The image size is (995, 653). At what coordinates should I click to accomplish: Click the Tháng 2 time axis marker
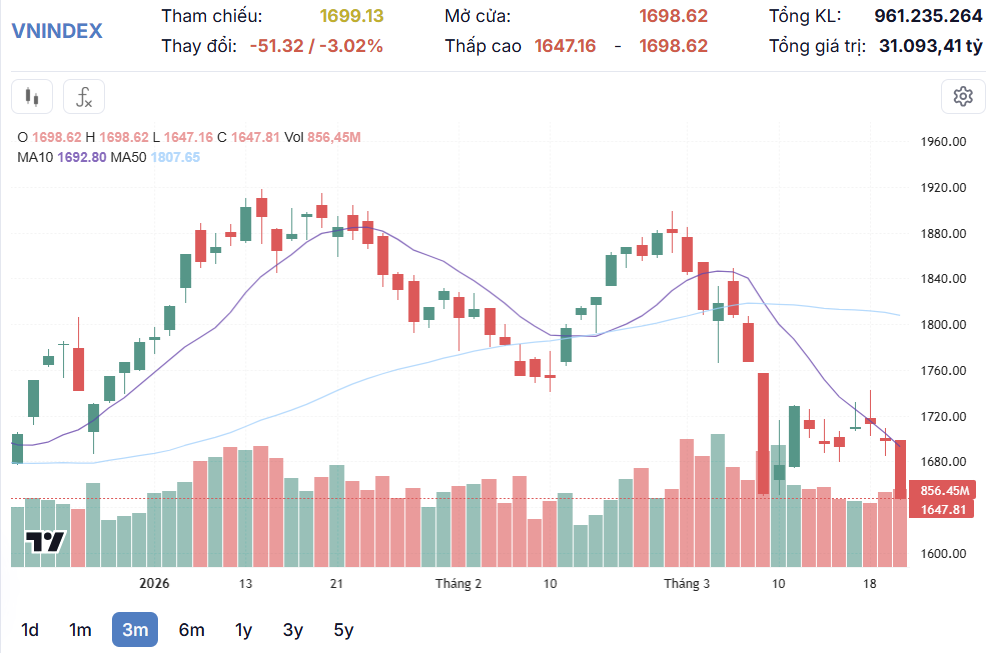click(458, 584)
